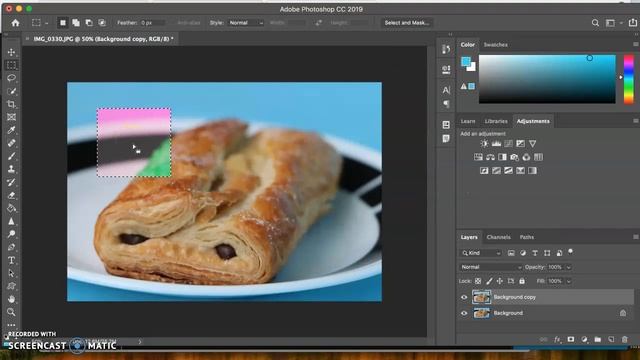Image resolution: width=640 pixels, height=360 pixels.
Task: Switch to the Channels tab
Action: click(x=498, y=237)
